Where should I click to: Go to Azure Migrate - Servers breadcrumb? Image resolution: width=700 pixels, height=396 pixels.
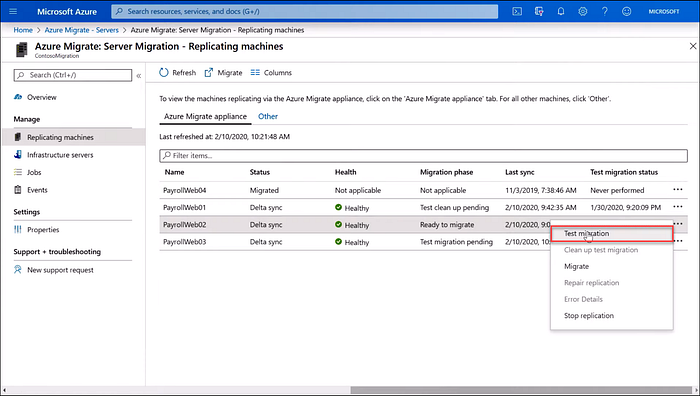[x=82, y=30]
